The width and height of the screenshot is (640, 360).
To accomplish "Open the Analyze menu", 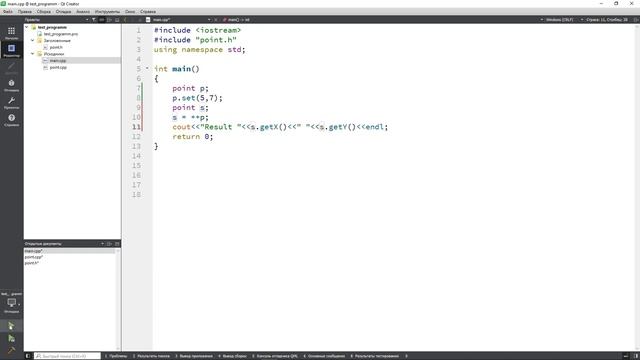I will (x=83, y=12).
